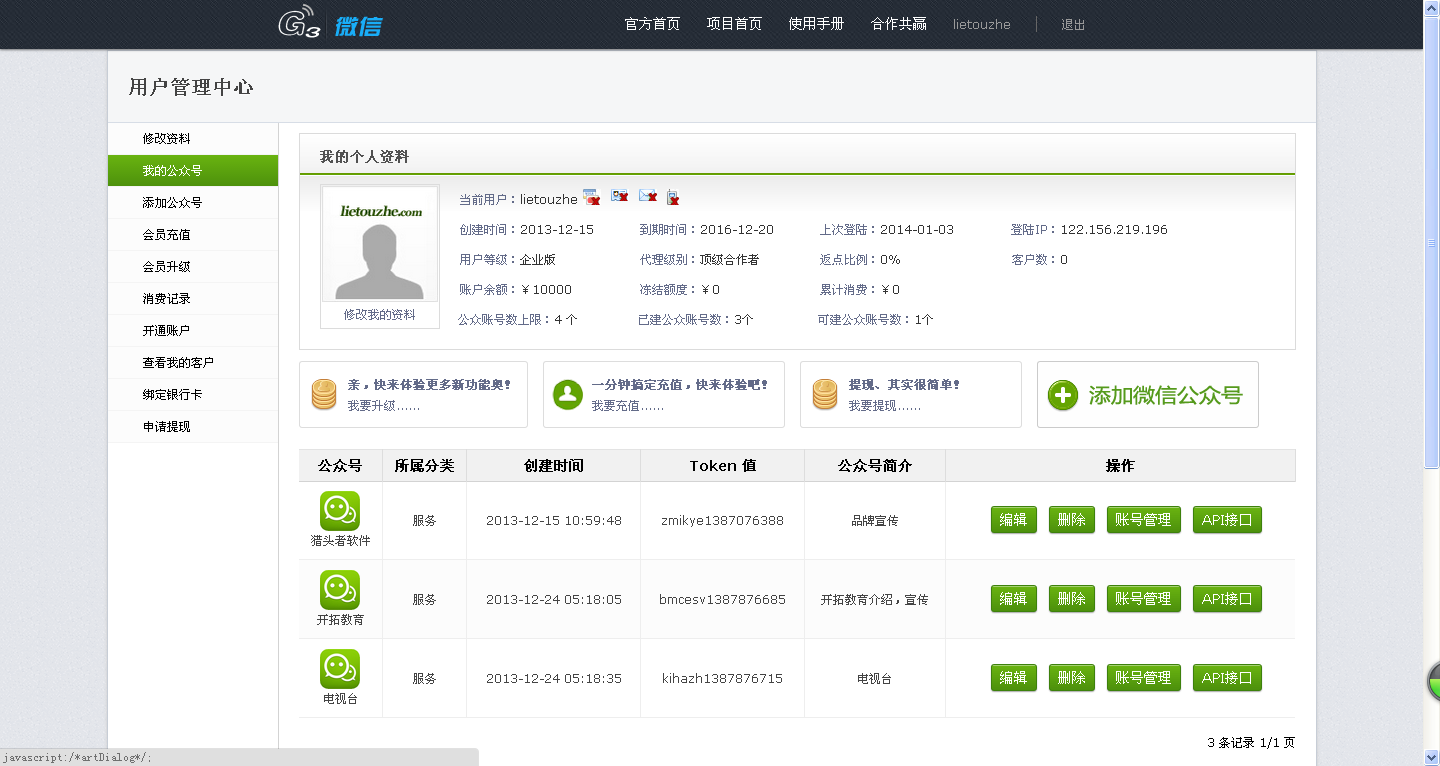
Task: Click API接口 for 猎头者软件
Action: (x=1227, y=520)
